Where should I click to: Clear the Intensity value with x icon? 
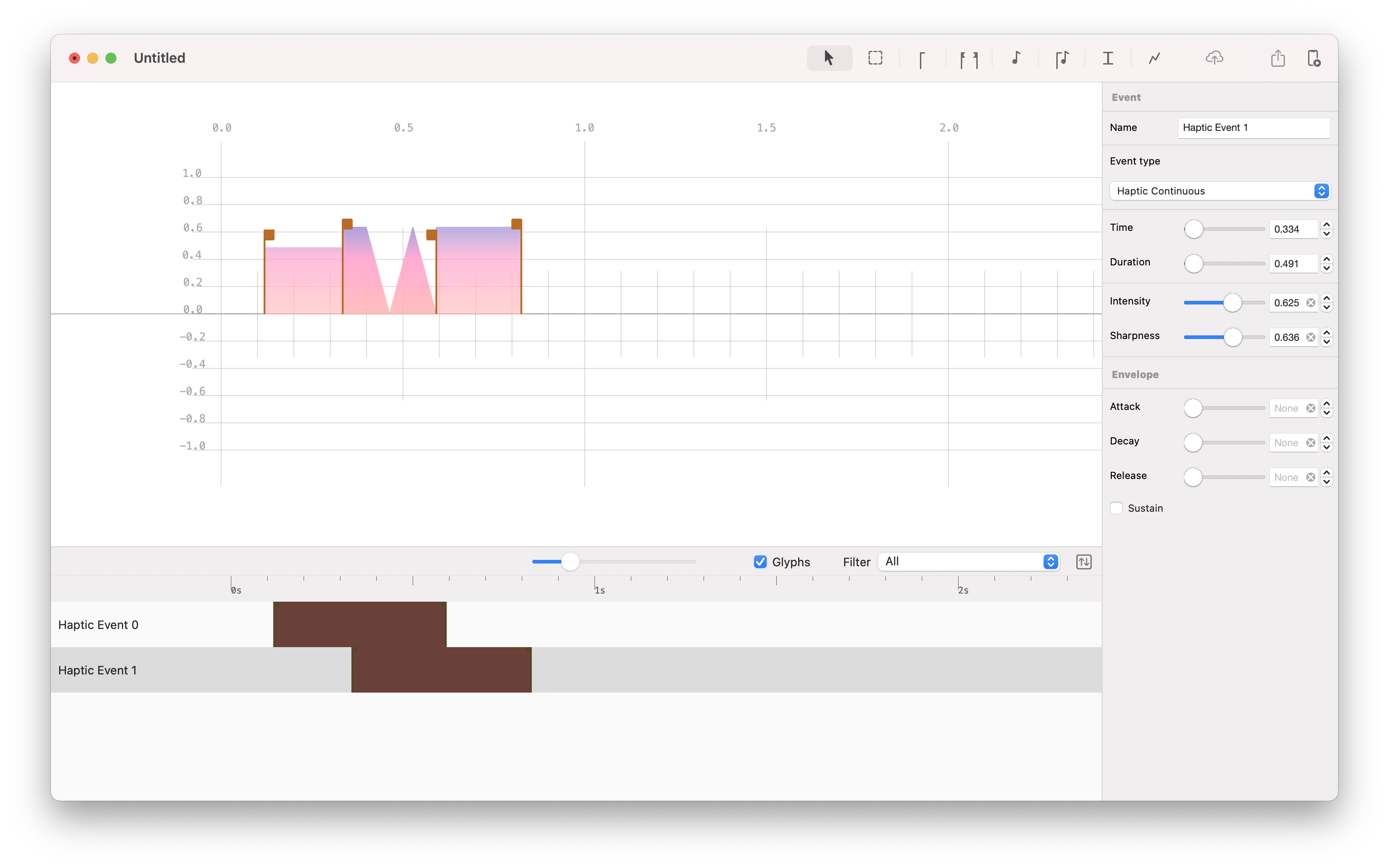click(1310, 303)
